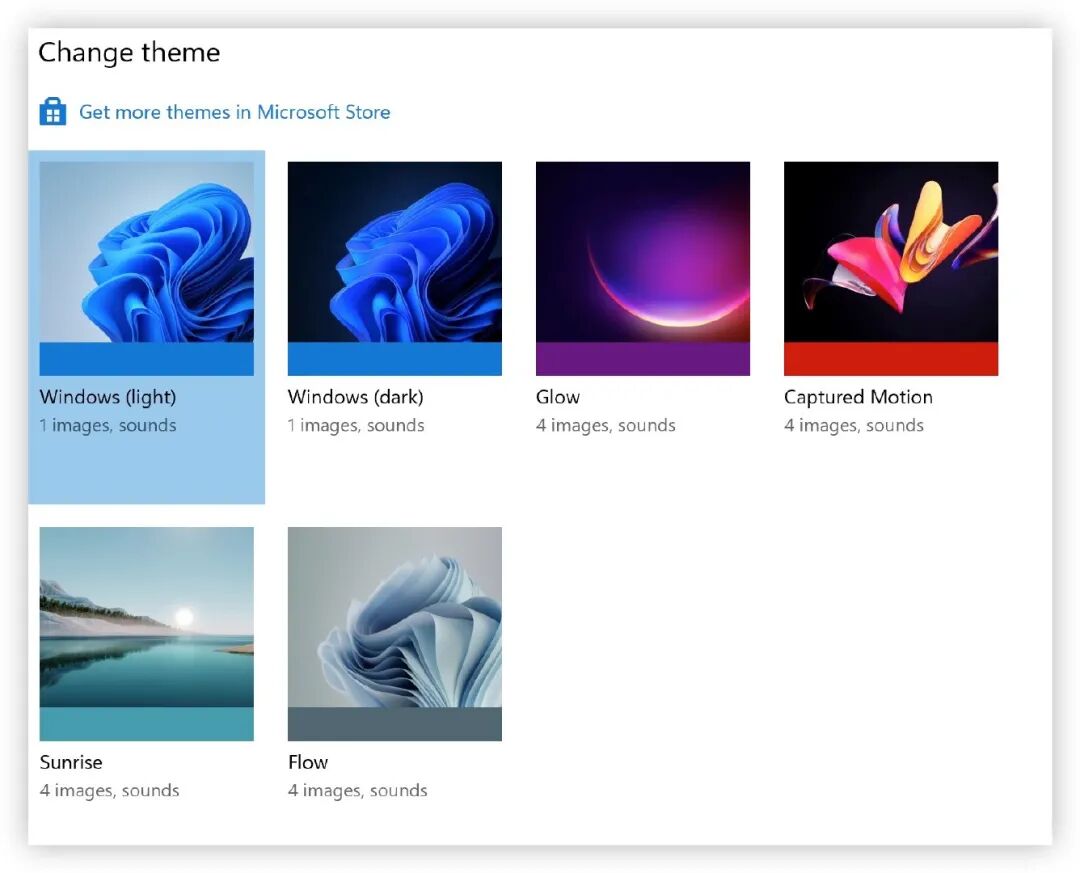Click the "Flow" label text
Image resolution: width=1080 pixels, height=873 pixels.
coord(307,762)
